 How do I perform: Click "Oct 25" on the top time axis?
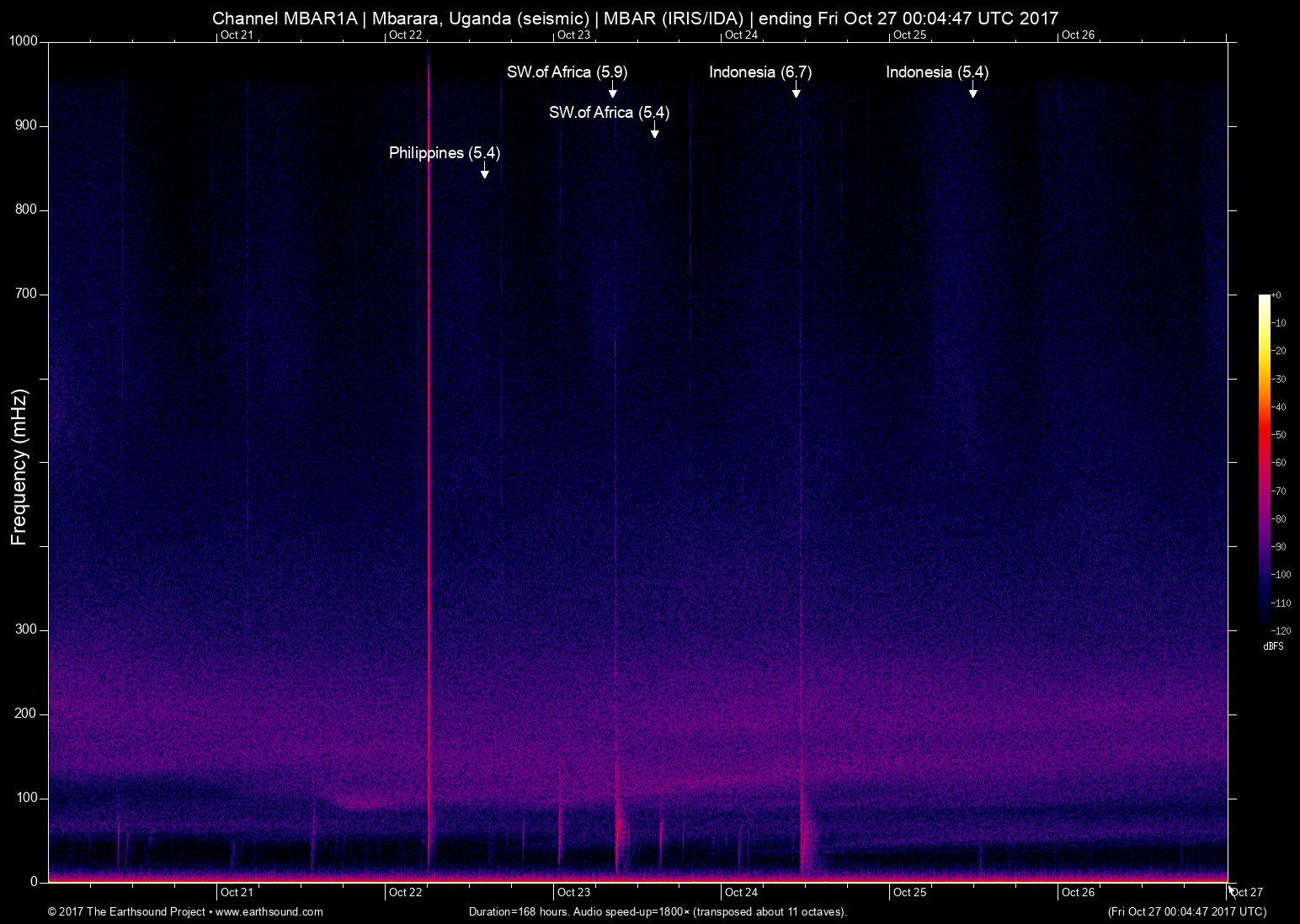pos(909,35)
